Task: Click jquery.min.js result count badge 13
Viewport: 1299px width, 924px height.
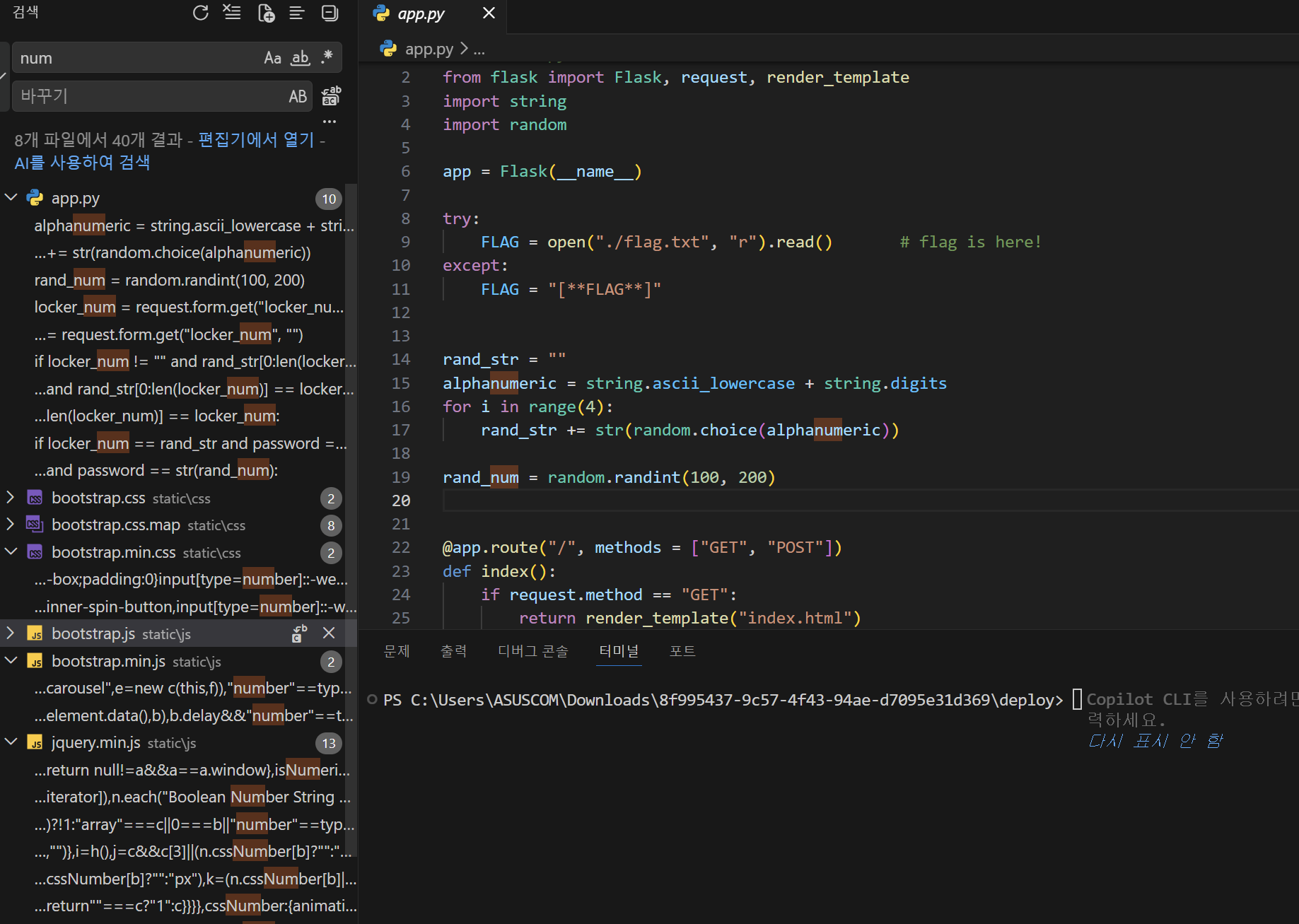Action: tap(329, 744)
